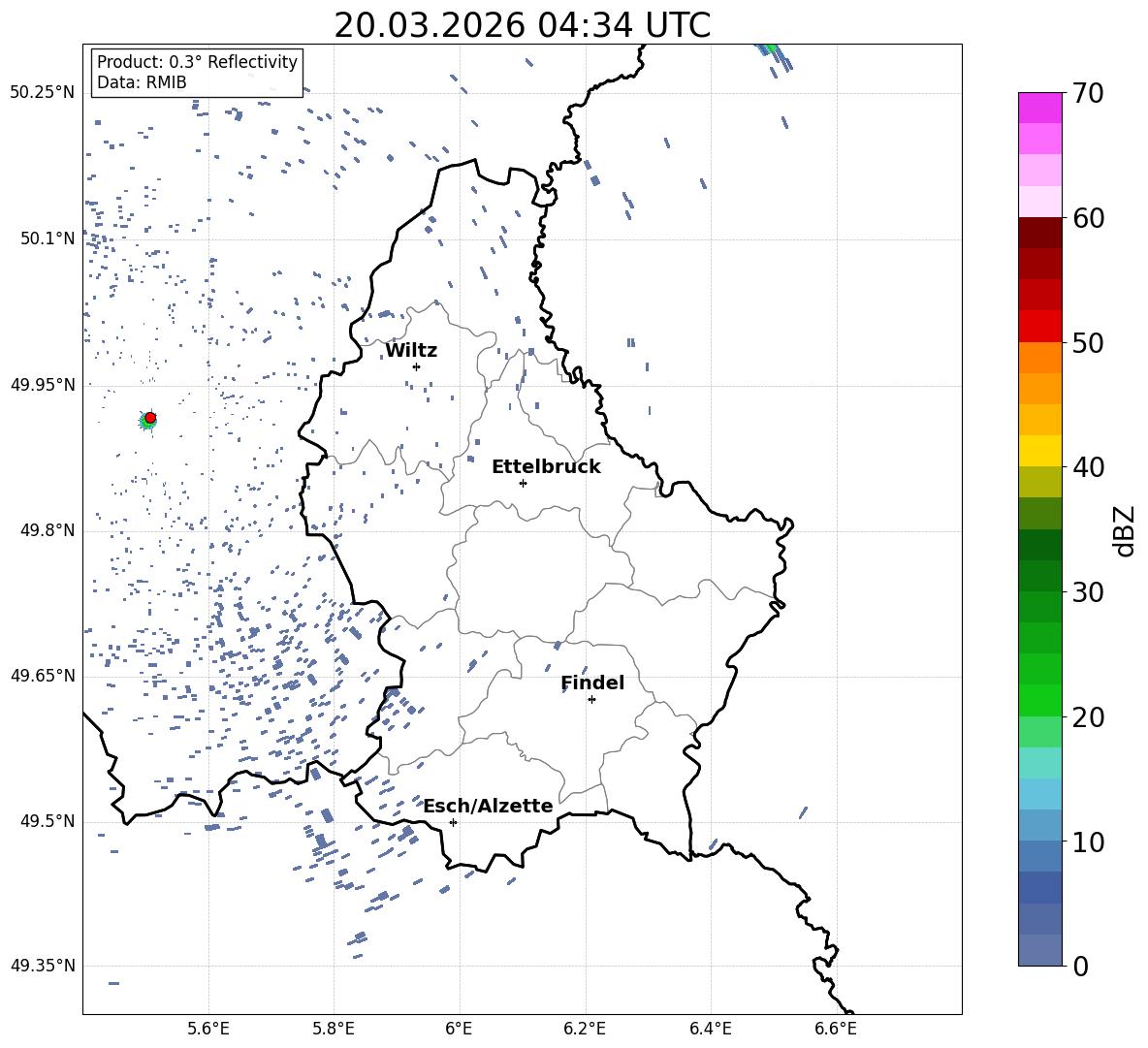Screen dimensions: 1148x1048
Task: Click the colorbar tick label 70
Action: click(x=1087, y=94)
